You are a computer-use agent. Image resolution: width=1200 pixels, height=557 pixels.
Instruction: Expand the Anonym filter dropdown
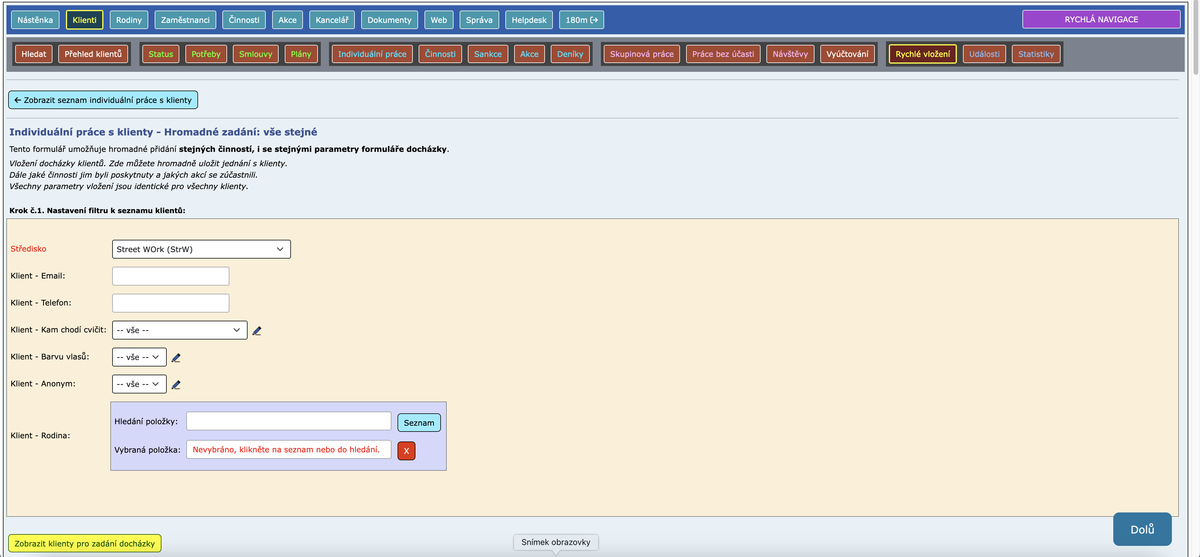tap(139, 384)
